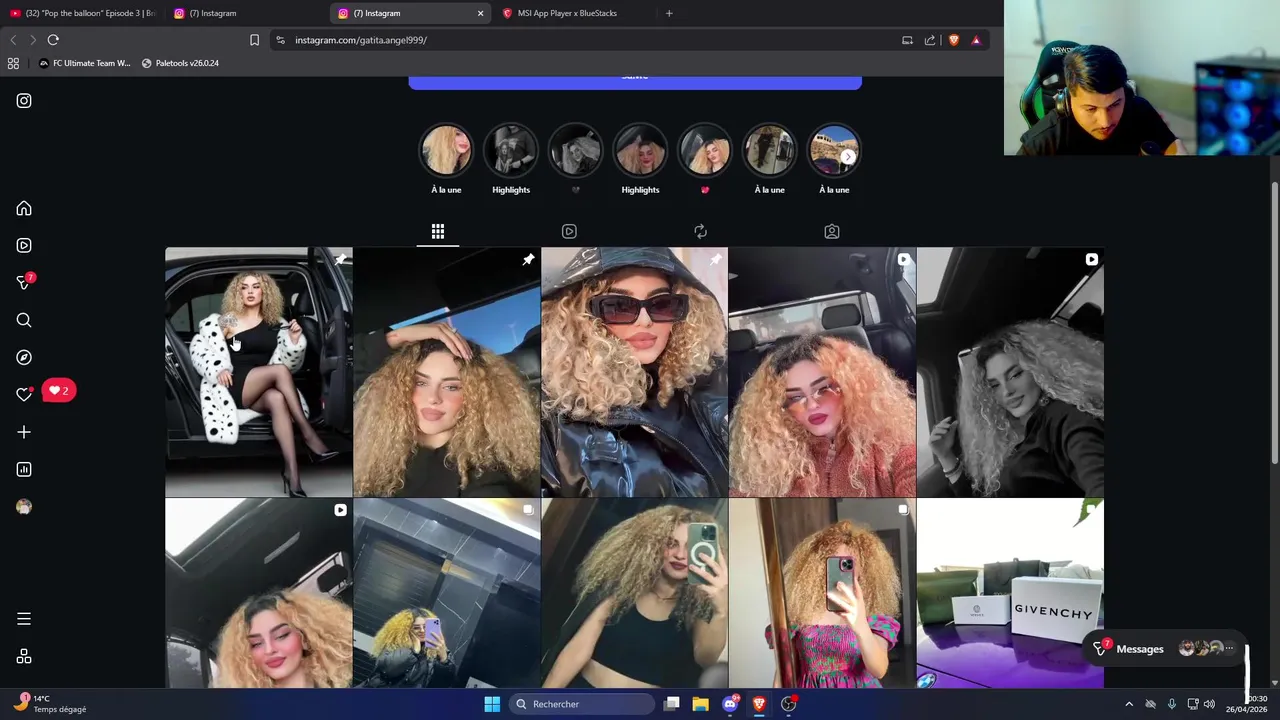Viewport: 1280px width, 720px height.
Task: Open the mirror selfie post with pink dress
Action: (822, 593)
